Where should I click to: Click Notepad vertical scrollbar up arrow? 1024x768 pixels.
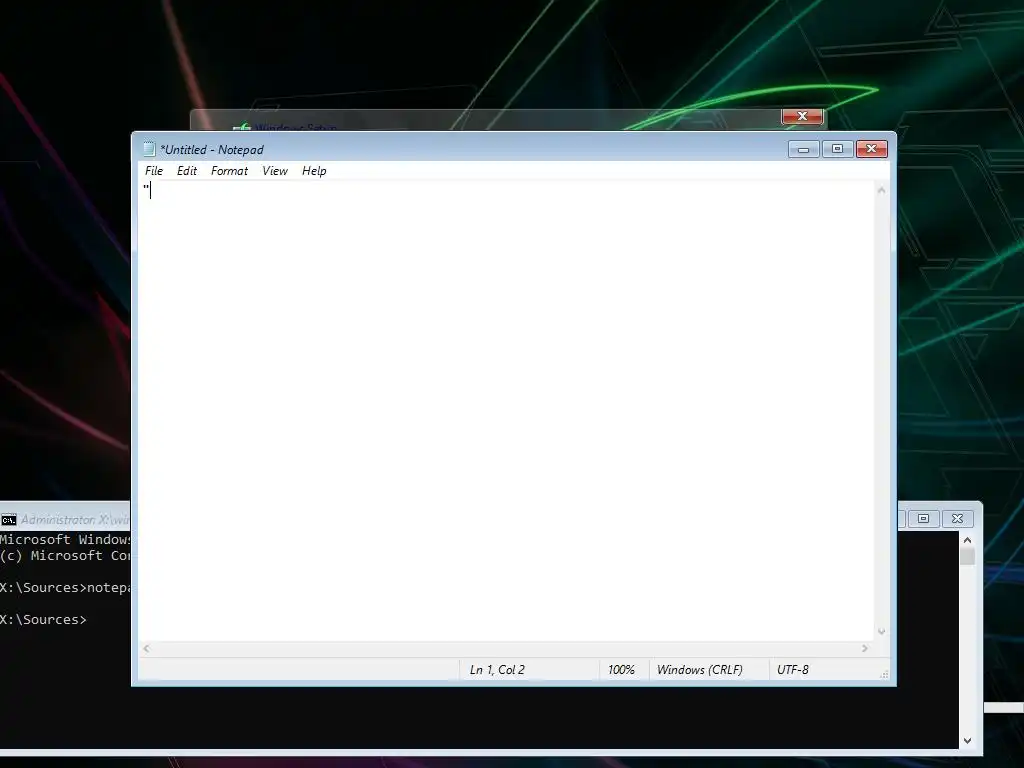pos(882,191)
